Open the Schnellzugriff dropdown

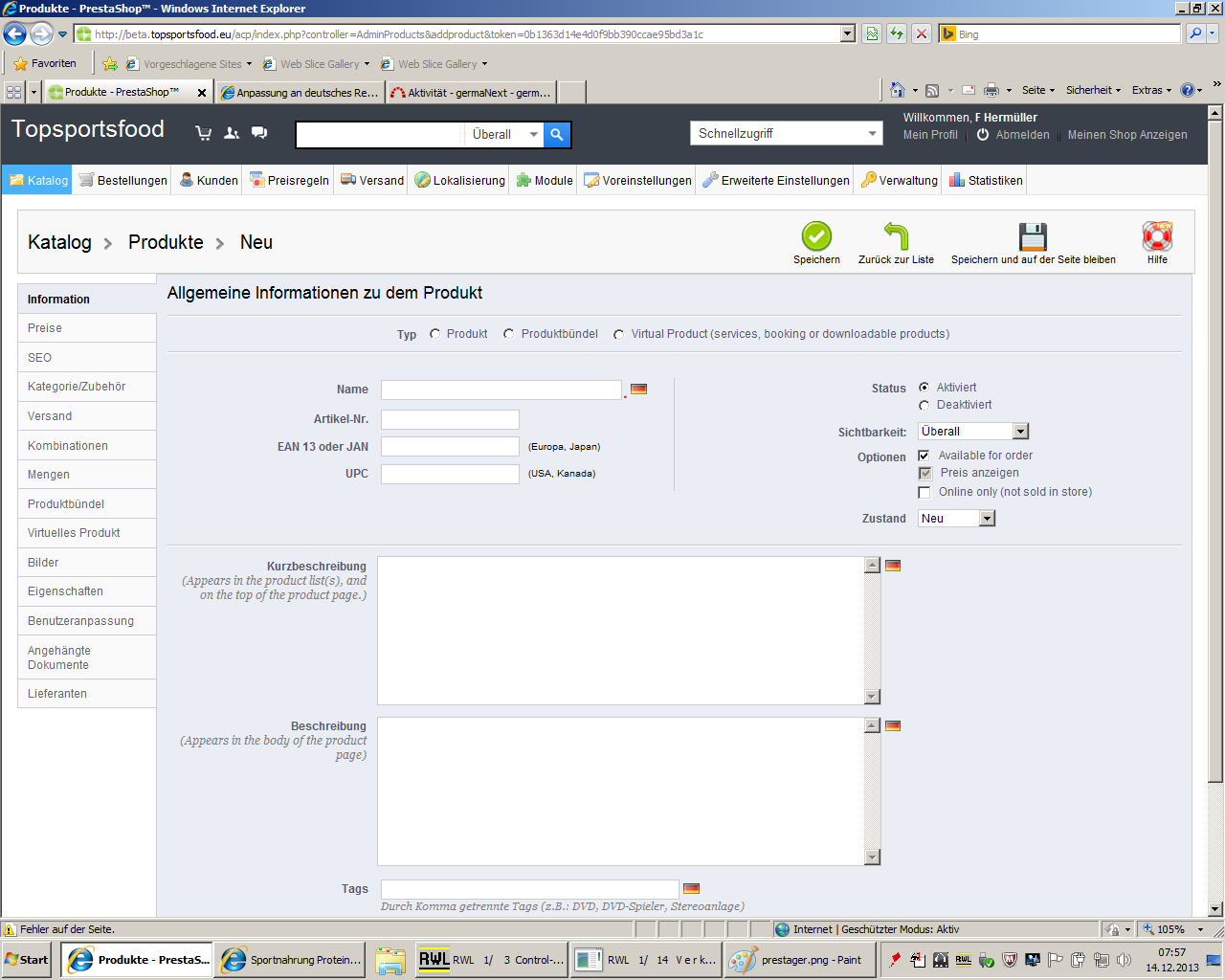[x=786, y=134]
